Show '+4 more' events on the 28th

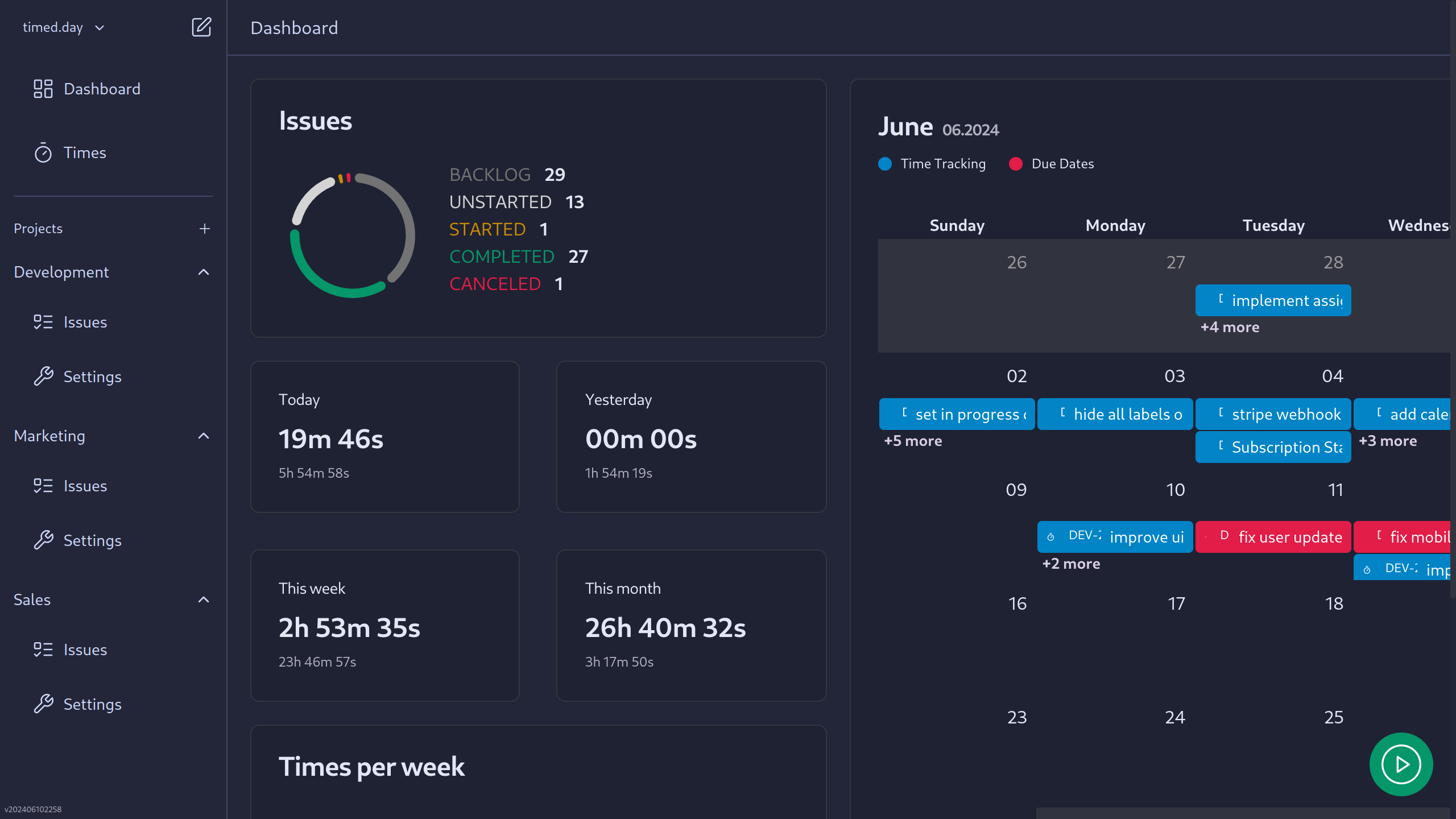click(1230, 327)
